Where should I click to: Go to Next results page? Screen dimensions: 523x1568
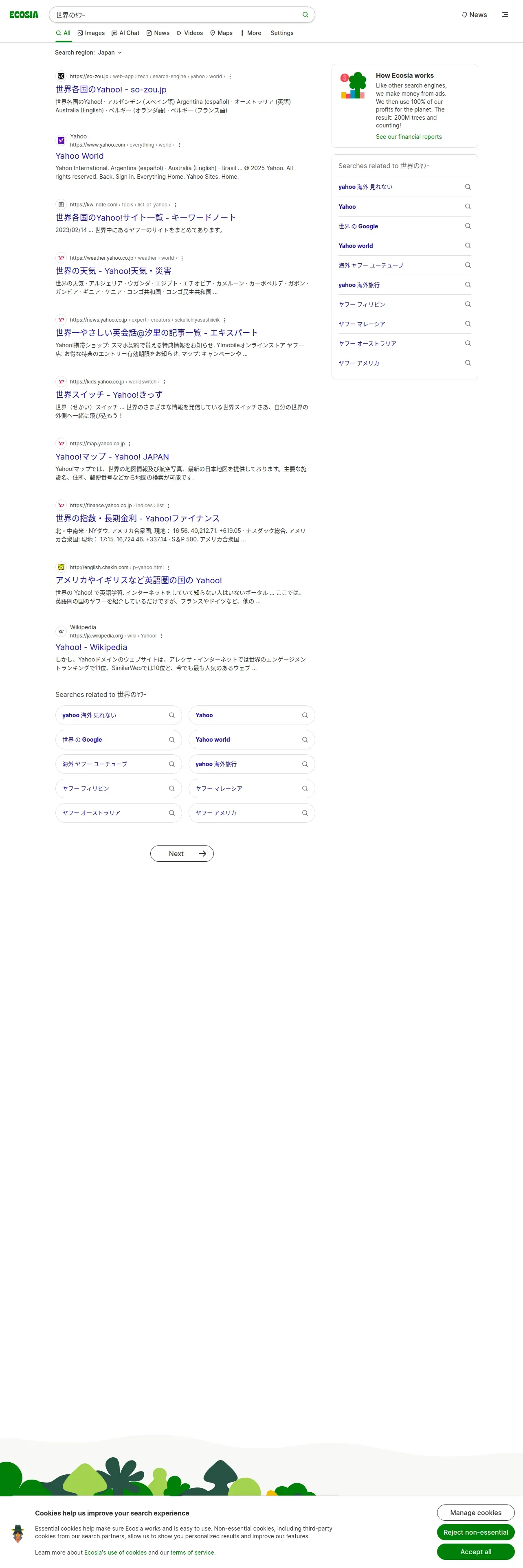coord(182,853)
